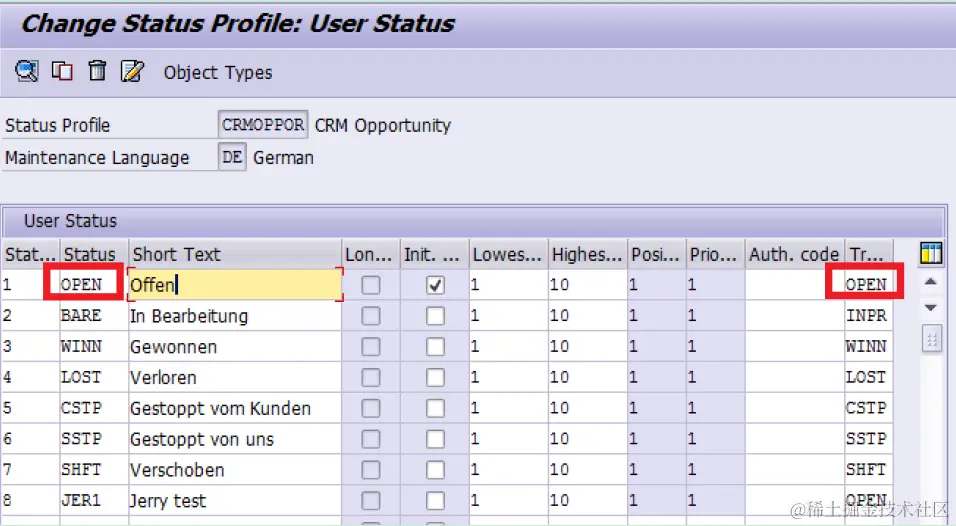This screenshot has width=956, height=526.
Task: Click short text In Bearbeitung
Action: (189, 316)
